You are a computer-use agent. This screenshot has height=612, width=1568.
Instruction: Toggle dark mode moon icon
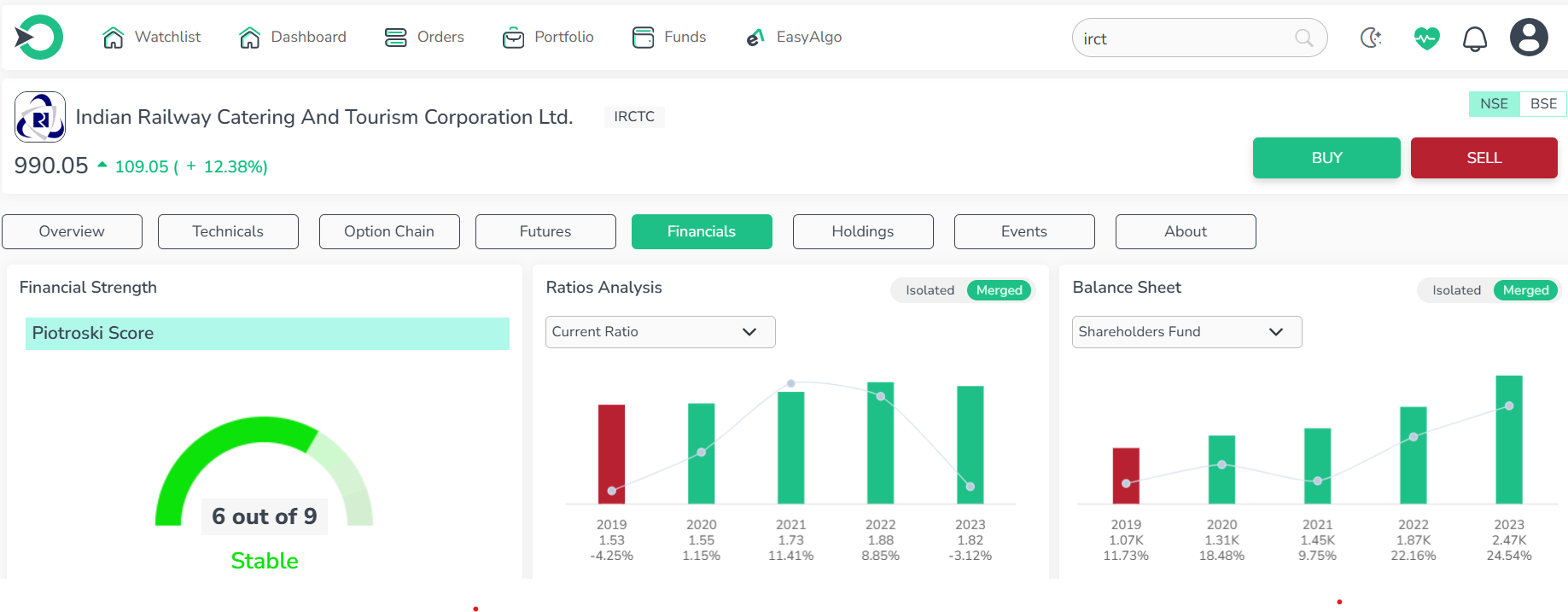pyautogui.click(x=1371, y=38)
